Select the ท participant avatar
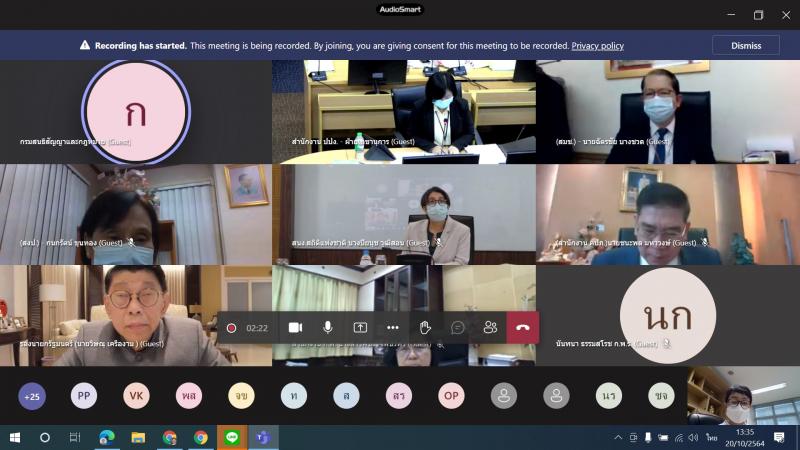 [294, 395]
